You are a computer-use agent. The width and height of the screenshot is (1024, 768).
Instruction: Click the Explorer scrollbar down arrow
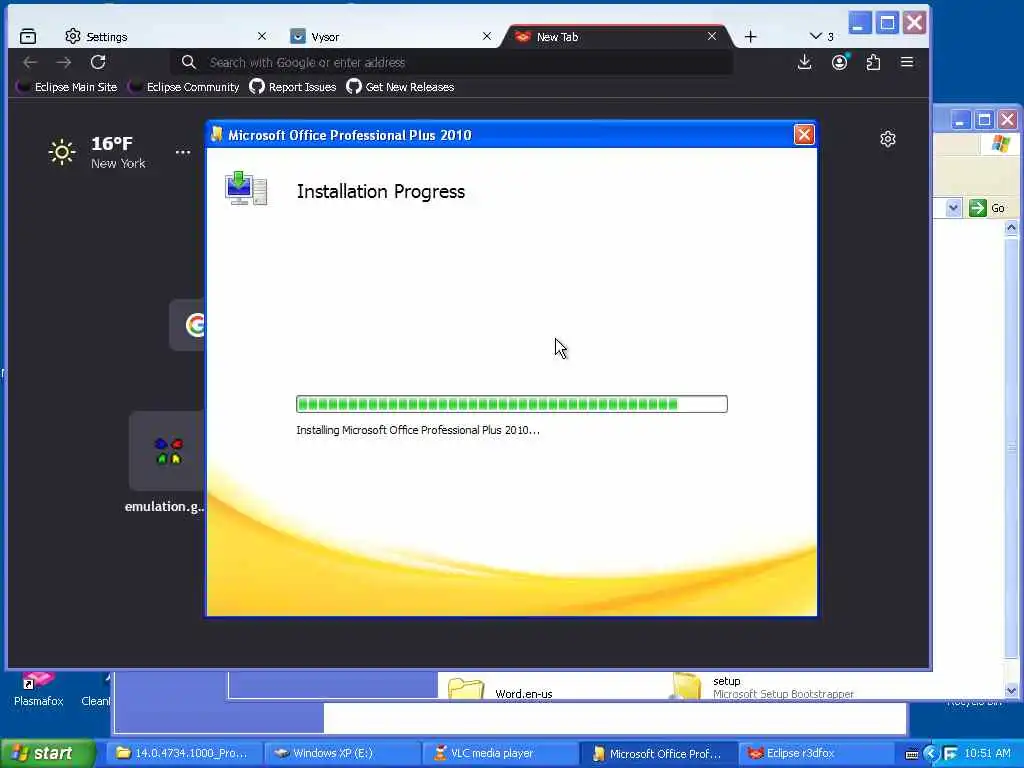point(1012,691)
